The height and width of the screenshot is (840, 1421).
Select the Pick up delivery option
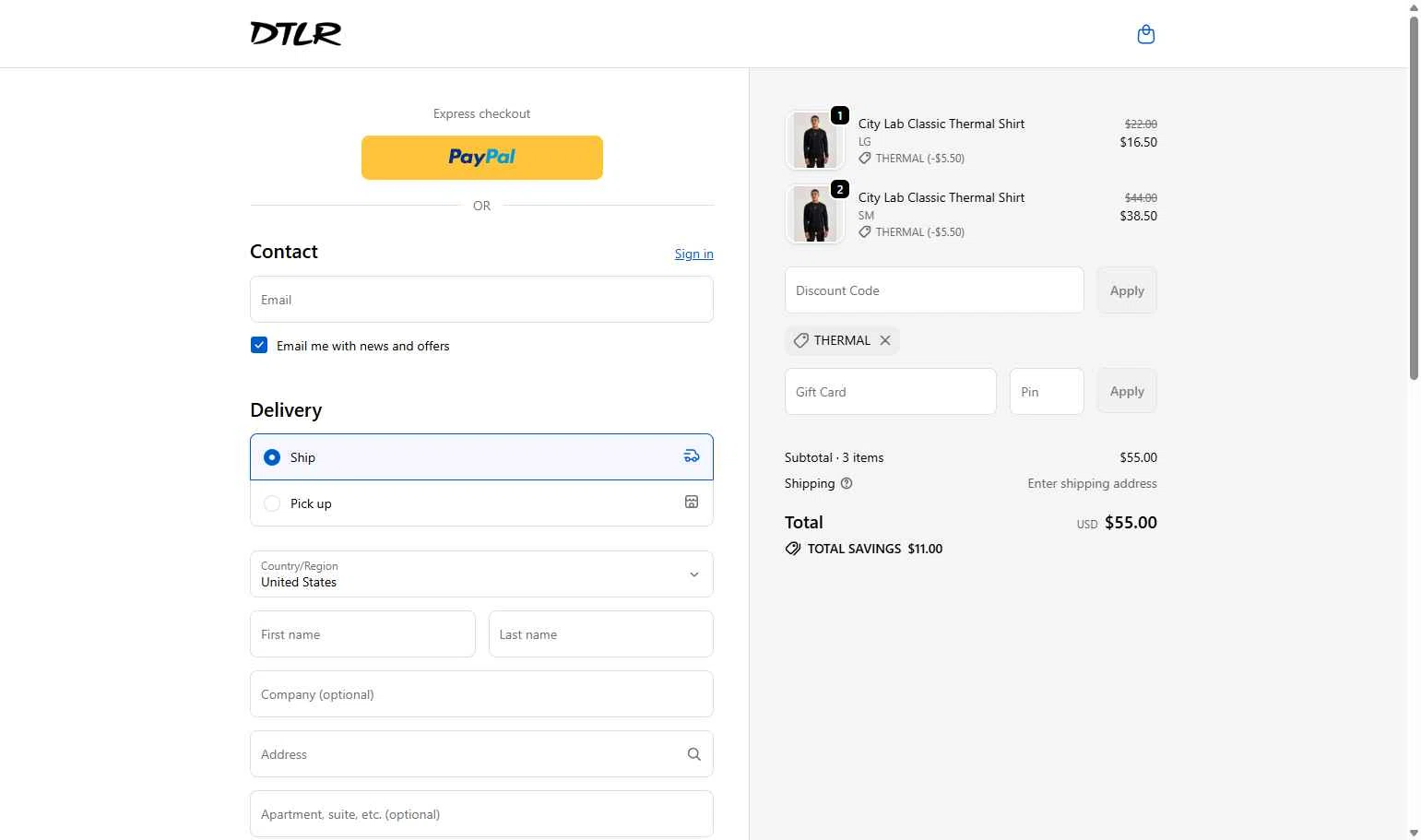[x=481, y=503]
